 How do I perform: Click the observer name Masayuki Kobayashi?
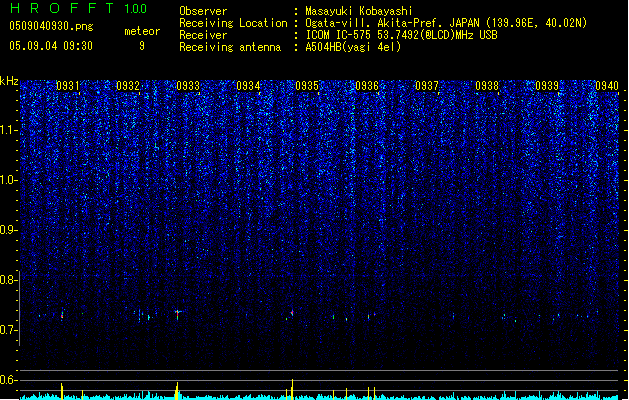click(x=359, y=11)
